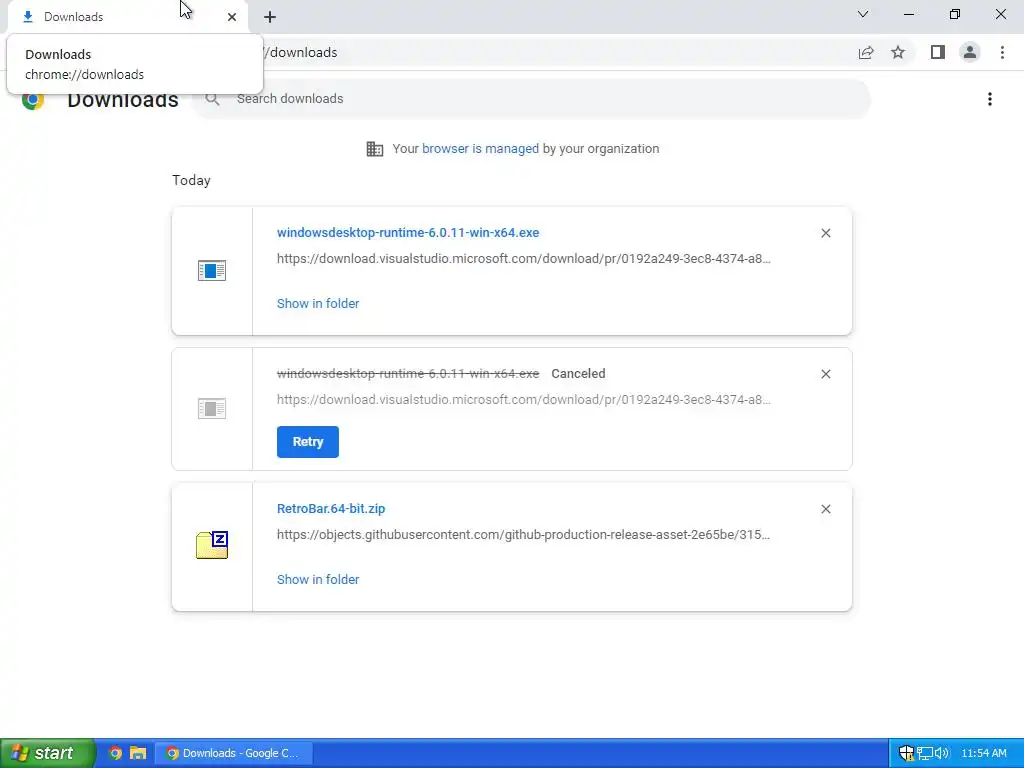Image resolution: width=1024 pixels, height=768 pixels.
Task: Close the Downloads tab
Action: pos(232,17)
